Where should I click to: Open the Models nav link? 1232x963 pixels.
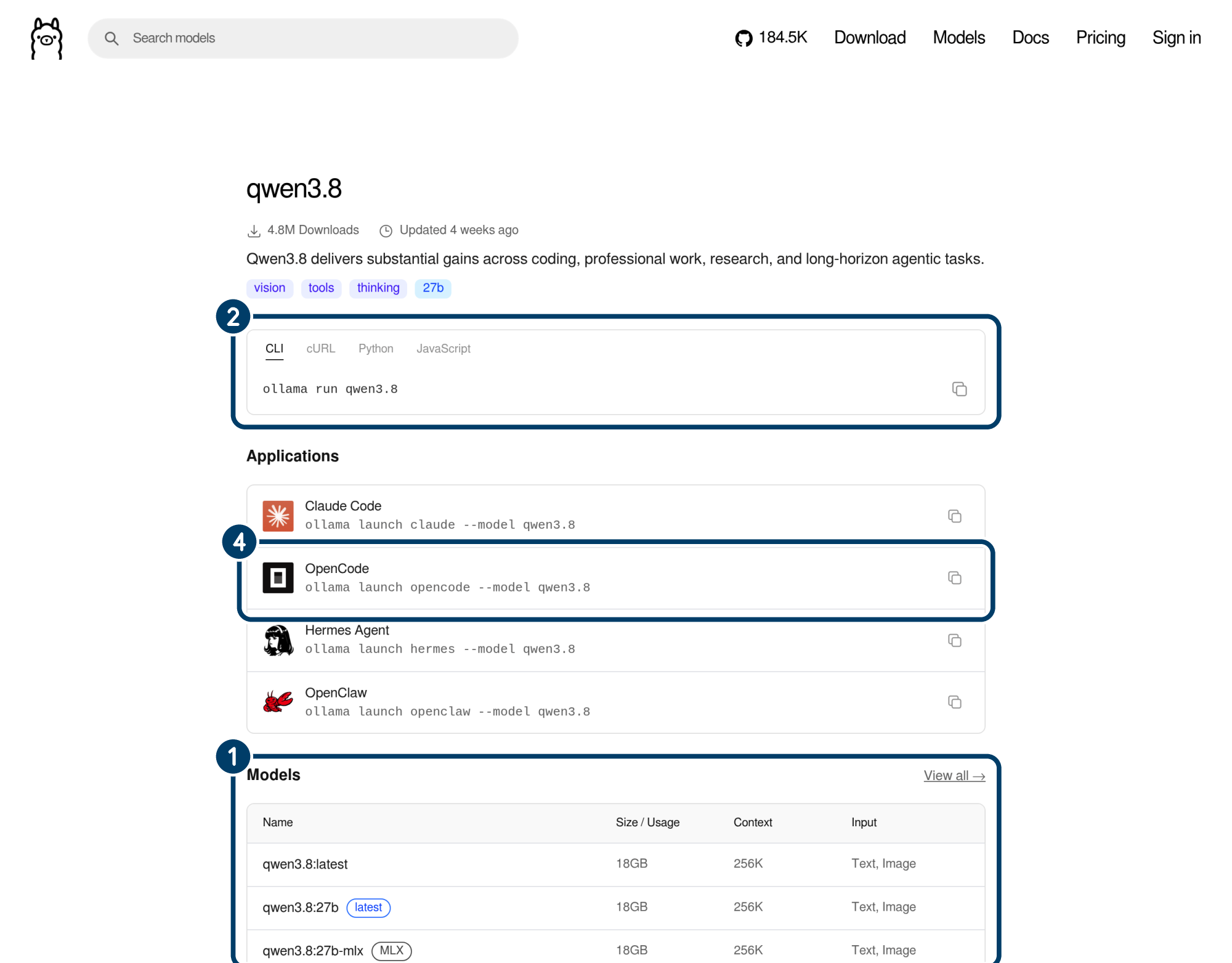(x=959, y=38)
